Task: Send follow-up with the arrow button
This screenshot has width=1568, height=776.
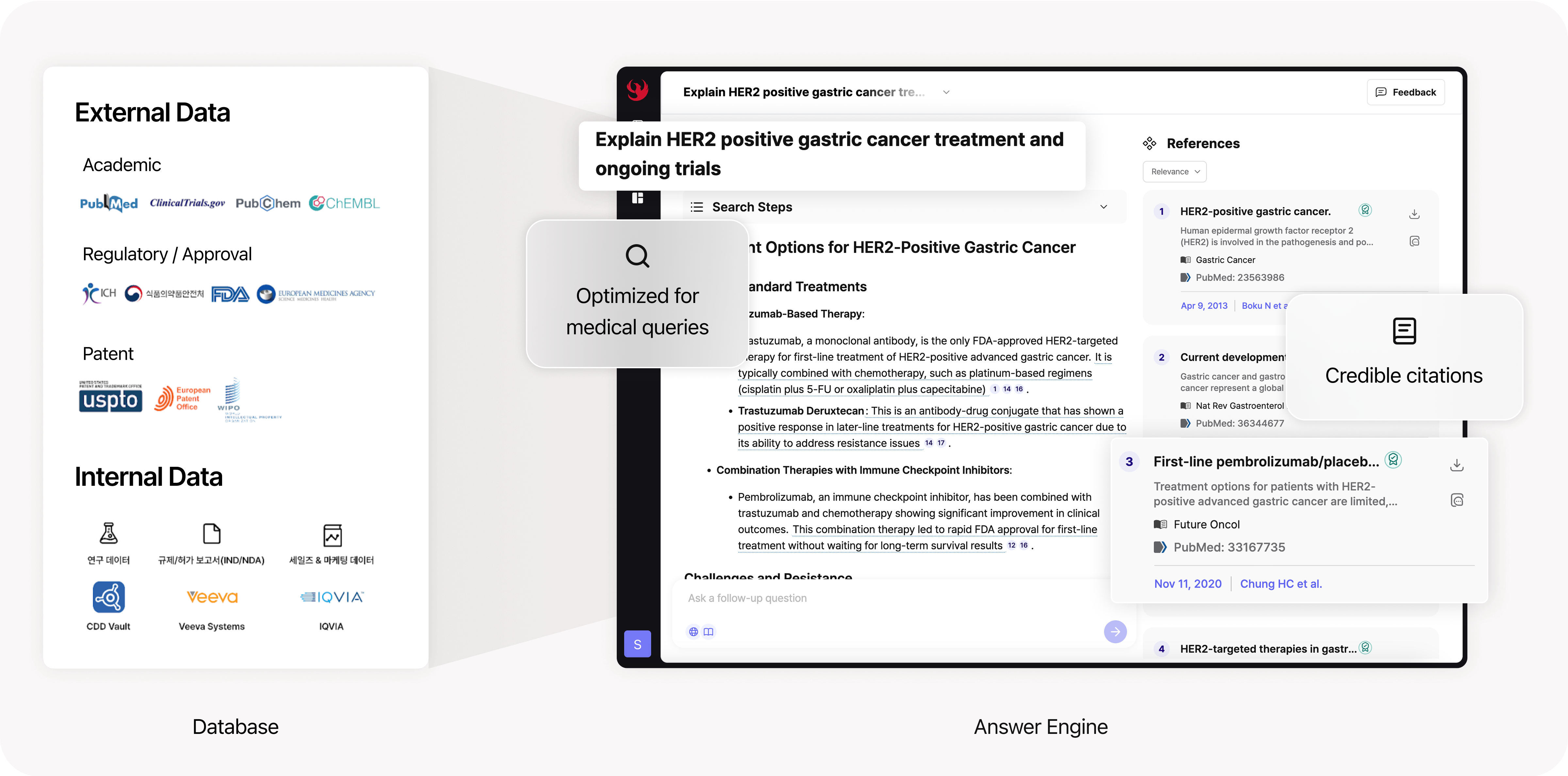Action: click(1115, 632)
